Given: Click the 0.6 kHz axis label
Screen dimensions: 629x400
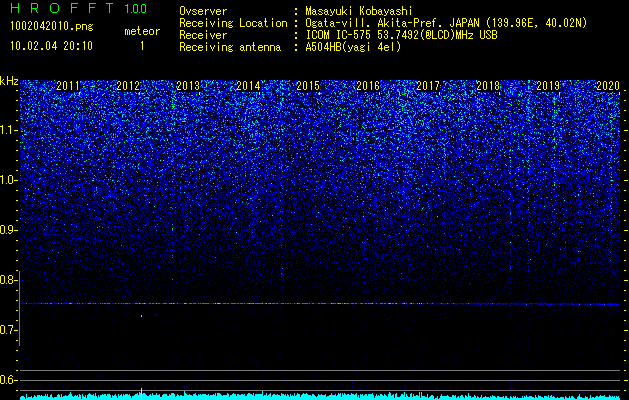Looking at the screenshot, I should pyautogui.click(x=9, y=380).
